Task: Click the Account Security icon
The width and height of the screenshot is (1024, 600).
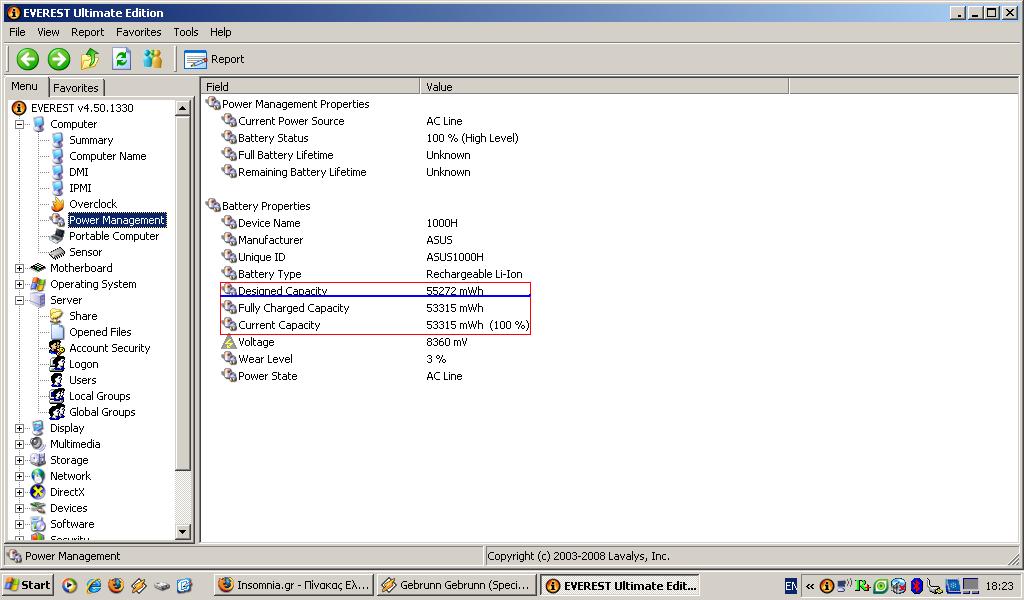Action: click(57, 348)
